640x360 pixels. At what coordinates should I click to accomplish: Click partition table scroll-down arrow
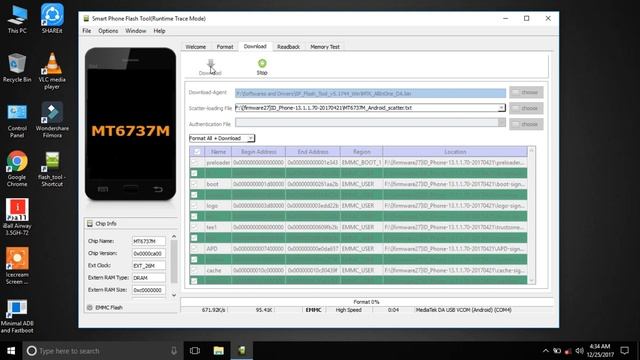531,280
